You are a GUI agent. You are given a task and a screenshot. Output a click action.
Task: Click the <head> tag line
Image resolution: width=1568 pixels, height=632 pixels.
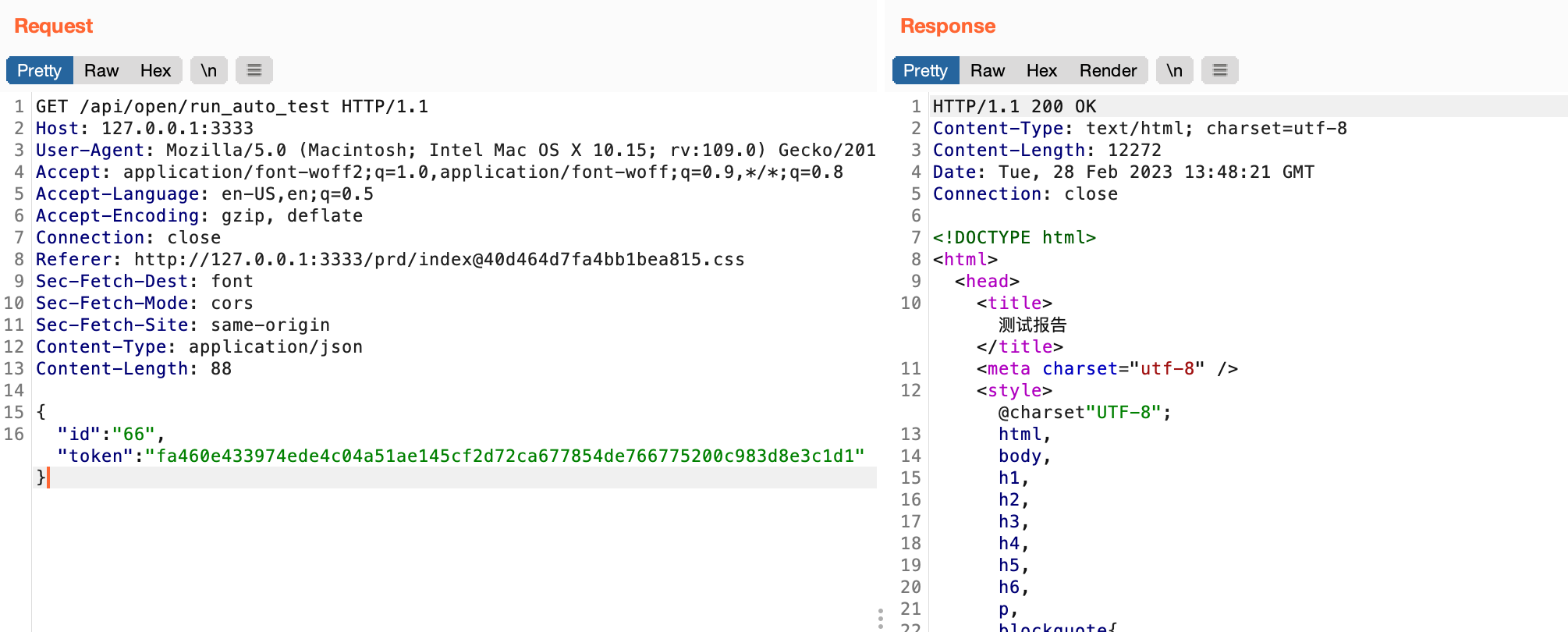coord(987,281)
